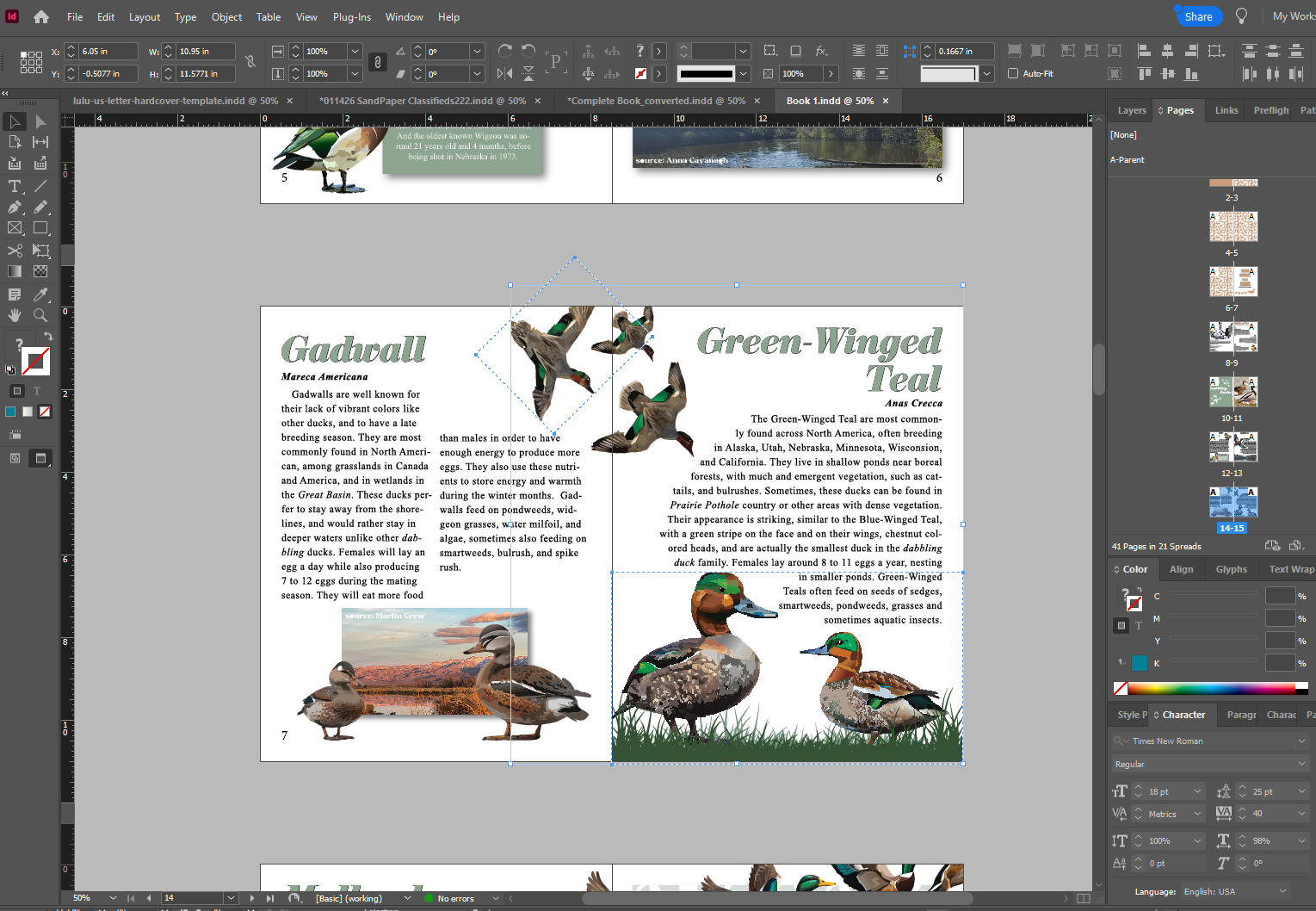Rotate 90 degrees clockwise

[505, 51]
